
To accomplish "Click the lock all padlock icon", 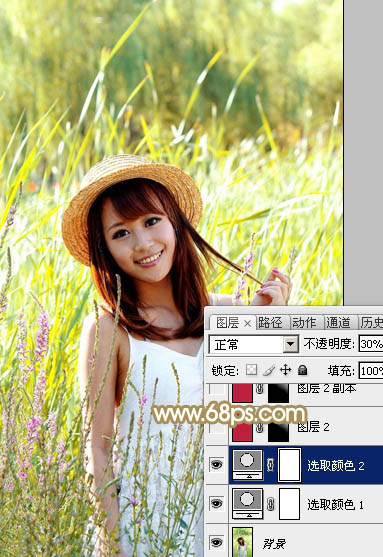I will coord(302,370).
